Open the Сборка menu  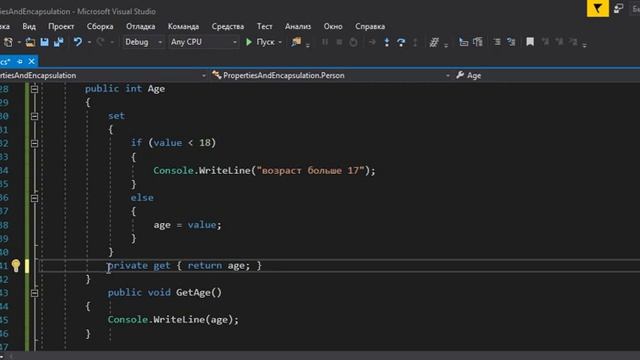[100, 27]
